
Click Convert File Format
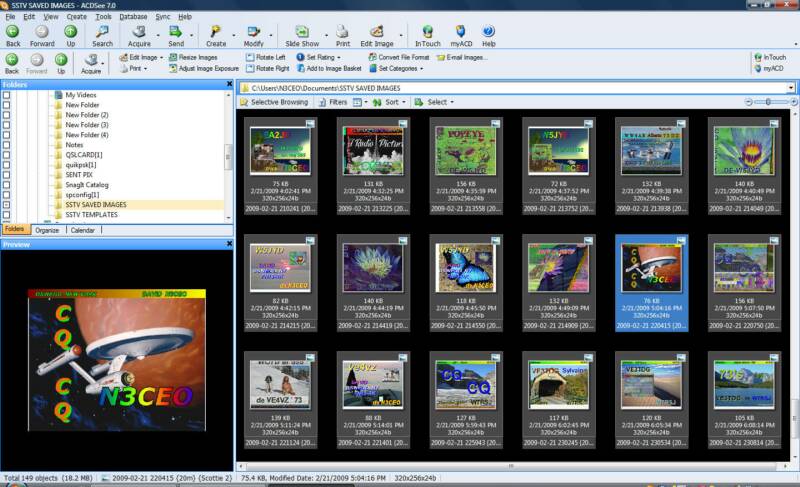click(x=403, y=58)
